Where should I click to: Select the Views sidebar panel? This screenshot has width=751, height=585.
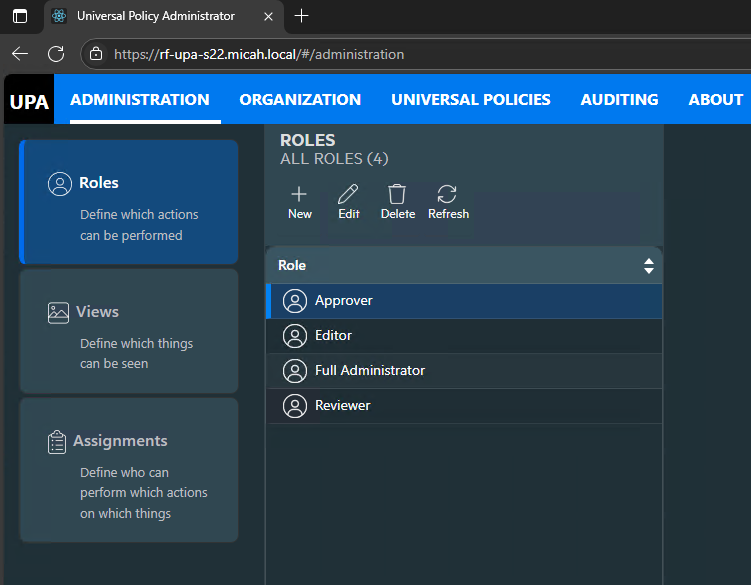(128, 331)
